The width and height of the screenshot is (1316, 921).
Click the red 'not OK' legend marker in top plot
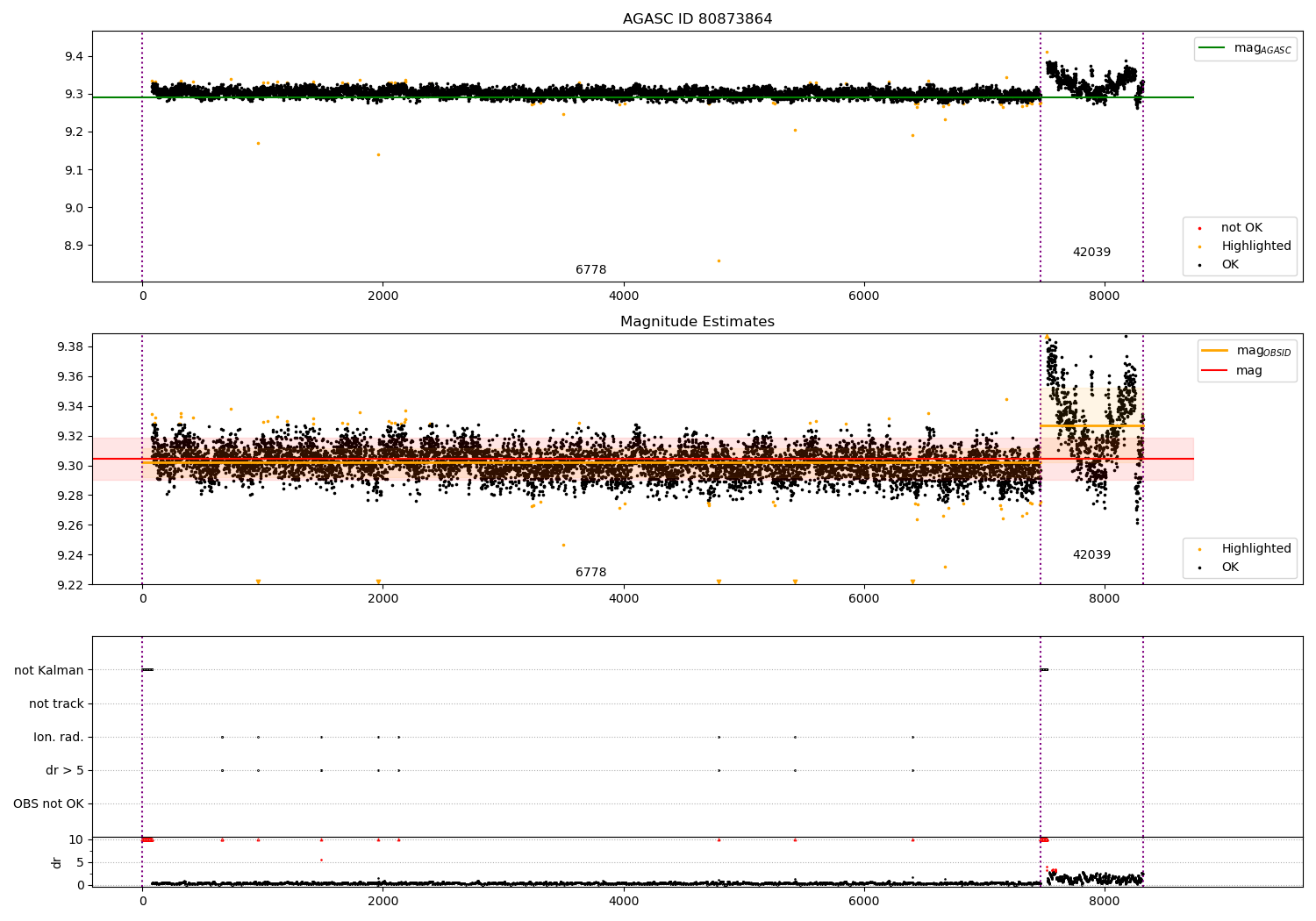[1199, 228]
